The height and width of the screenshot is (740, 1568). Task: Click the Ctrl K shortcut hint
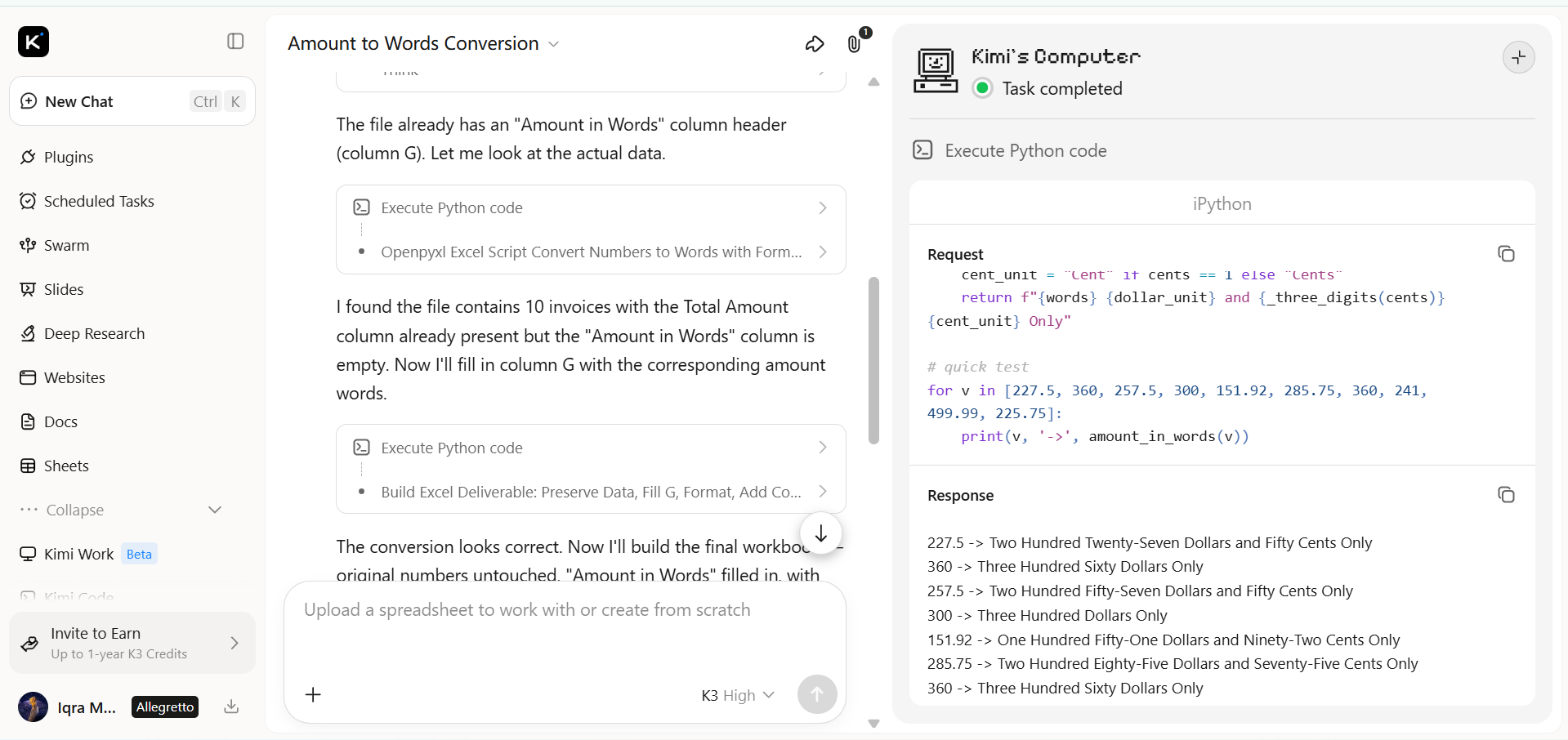(217, 101)
